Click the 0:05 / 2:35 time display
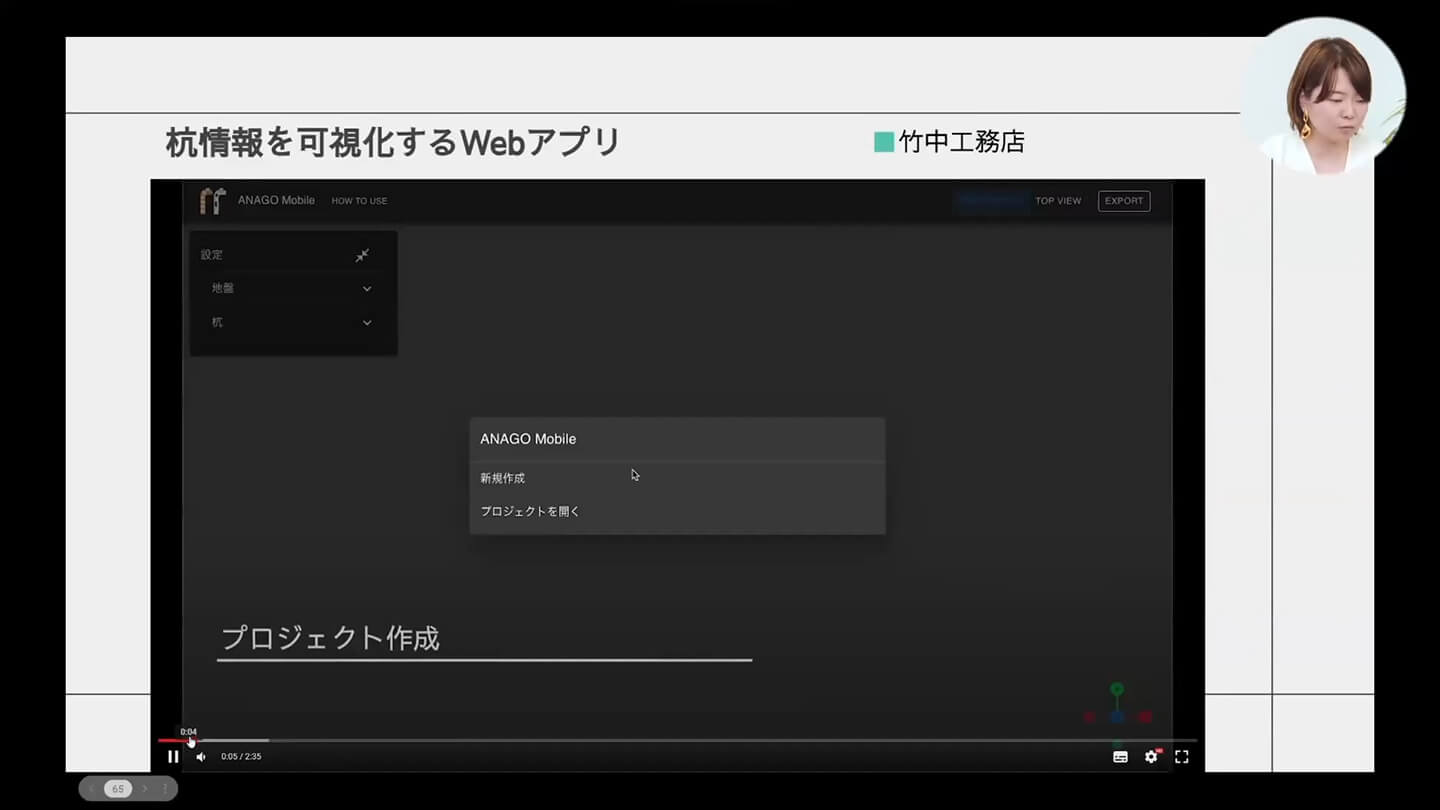The height and width of the screenshot is (810, 1440). [241, 757]
